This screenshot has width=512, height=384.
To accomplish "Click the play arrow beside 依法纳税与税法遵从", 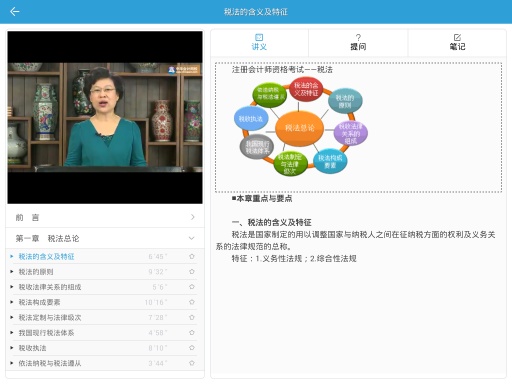I will coord(12,363).
